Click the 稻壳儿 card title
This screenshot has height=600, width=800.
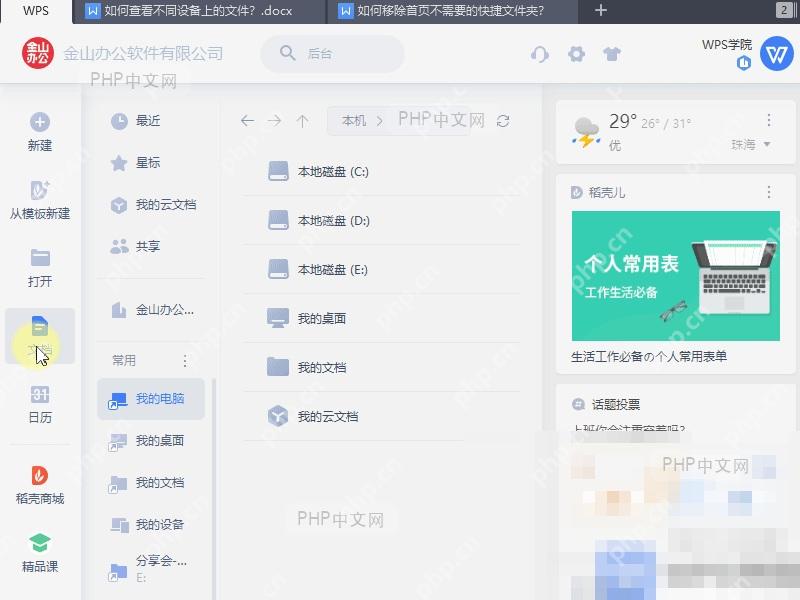click(x=607, y=192)
